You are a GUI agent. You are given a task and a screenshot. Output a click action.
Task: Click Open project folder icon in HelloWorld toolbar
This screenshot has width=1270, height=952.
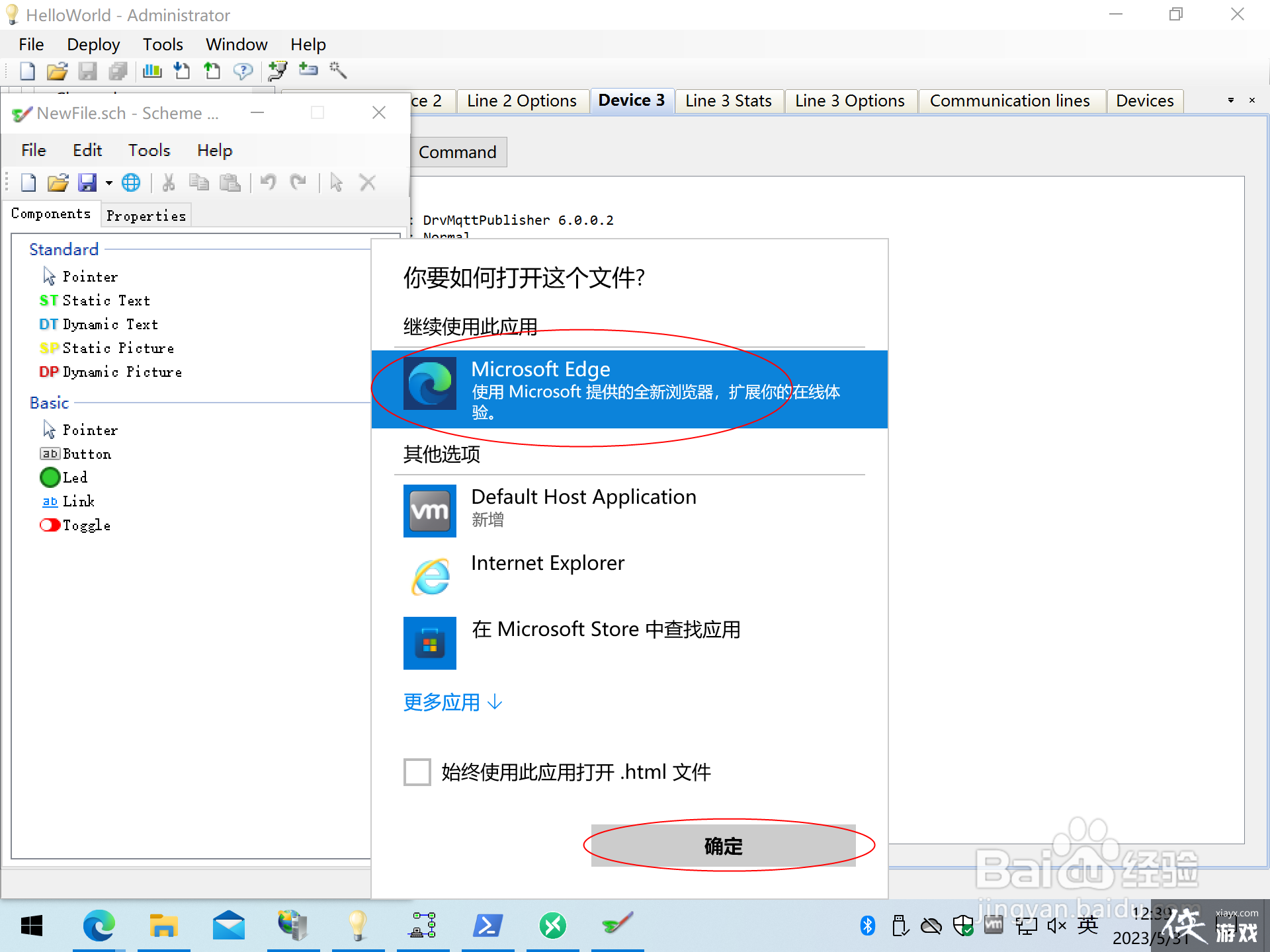click(58, 71)
